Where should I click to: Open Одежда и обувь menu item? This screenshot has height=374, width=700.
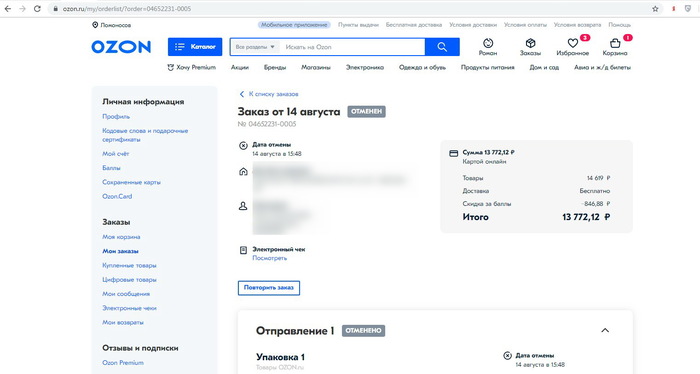click(x=422, y=67)
